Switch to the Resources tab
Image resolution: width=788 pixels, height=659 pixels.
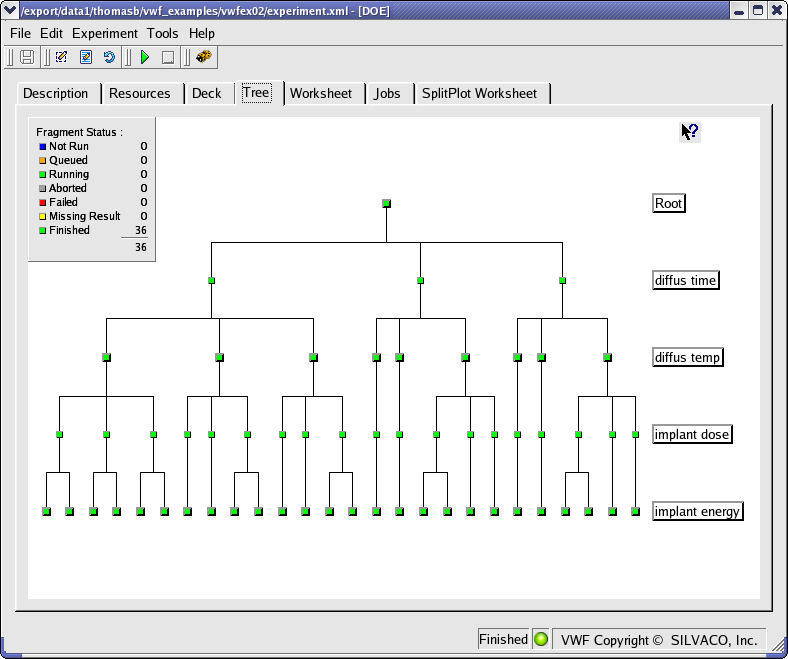(140, 93)
